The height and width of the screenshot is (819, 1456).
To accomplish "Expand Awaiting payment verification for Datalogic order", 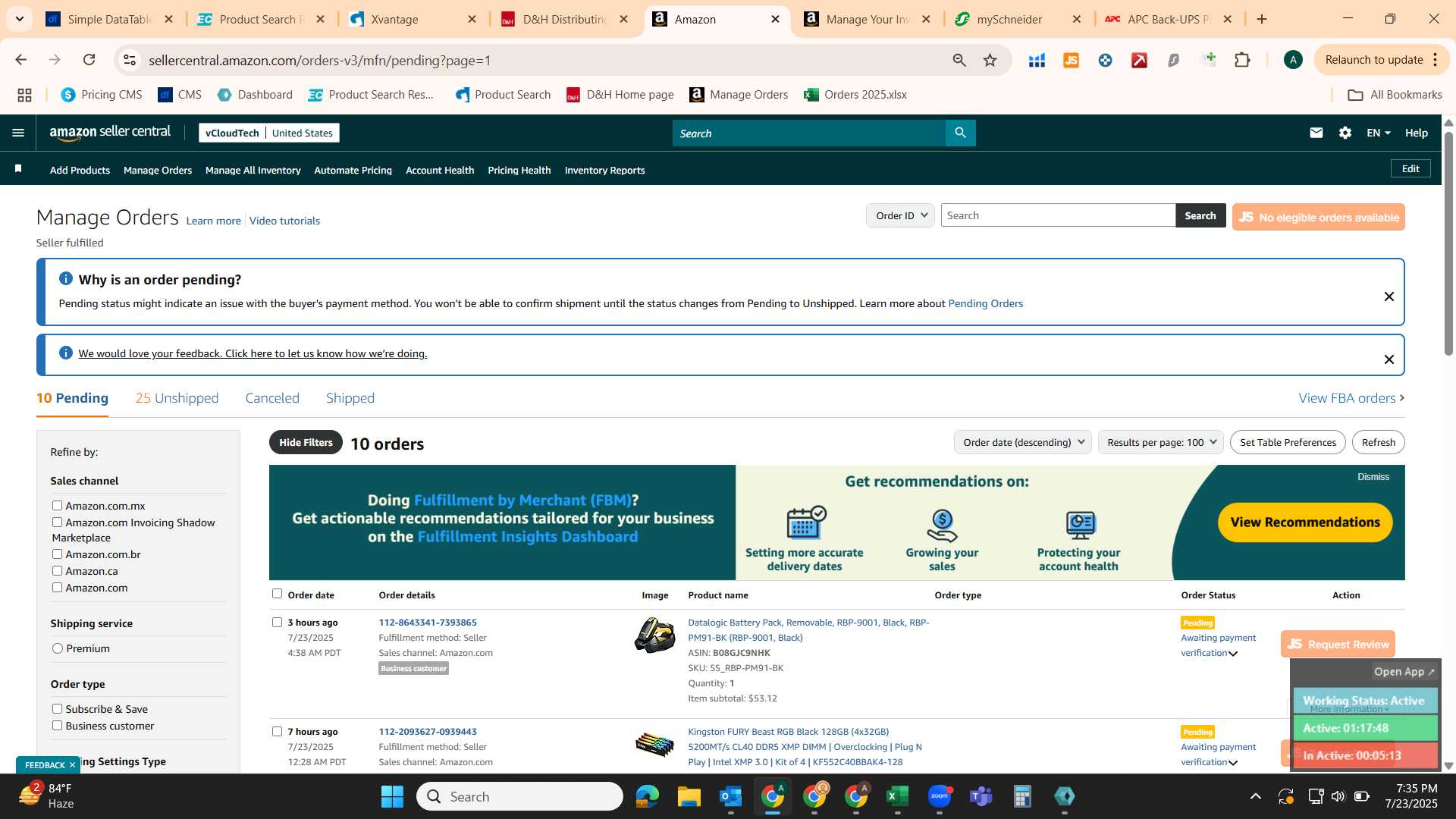I will 1233,654.
